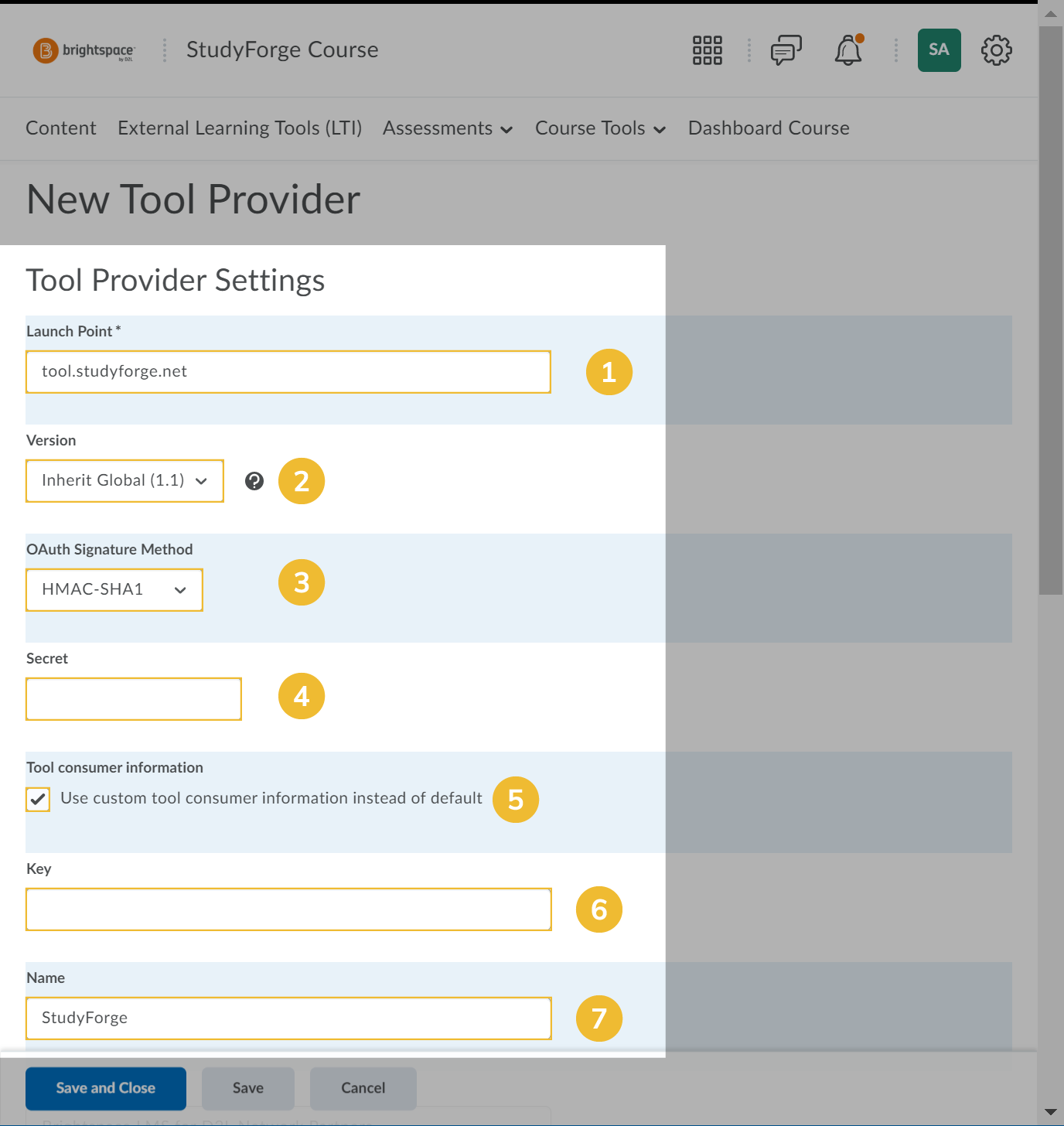Open External Learning Tools (LTI)
Image resolution: width=1064 pixels, height=1126 pixels.
[240, 128]
